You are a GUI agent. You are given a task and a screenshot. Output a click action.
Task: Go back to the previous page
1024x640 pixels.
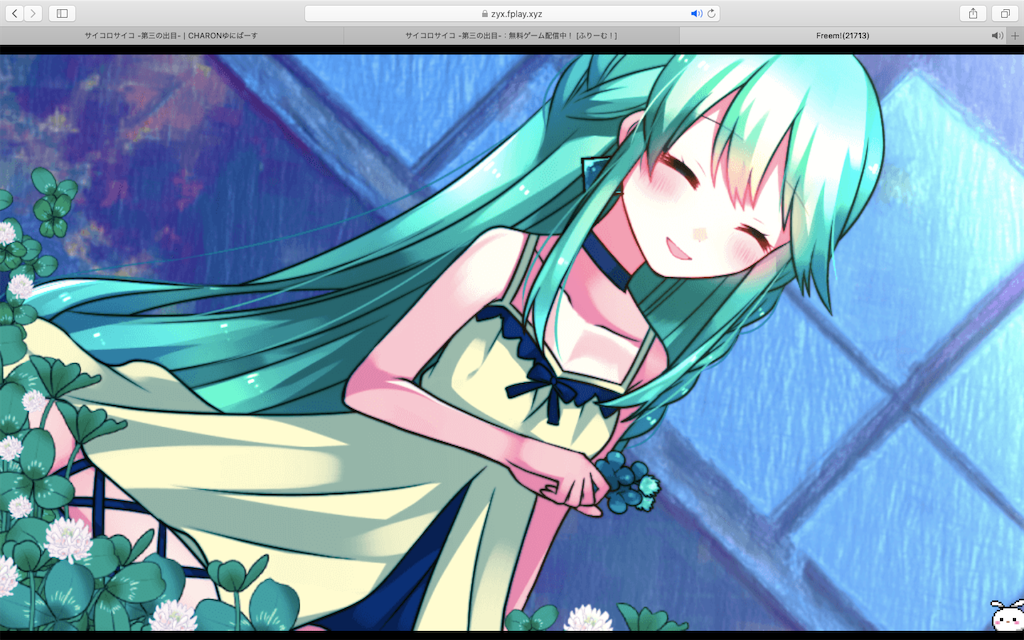pos(14,13)
